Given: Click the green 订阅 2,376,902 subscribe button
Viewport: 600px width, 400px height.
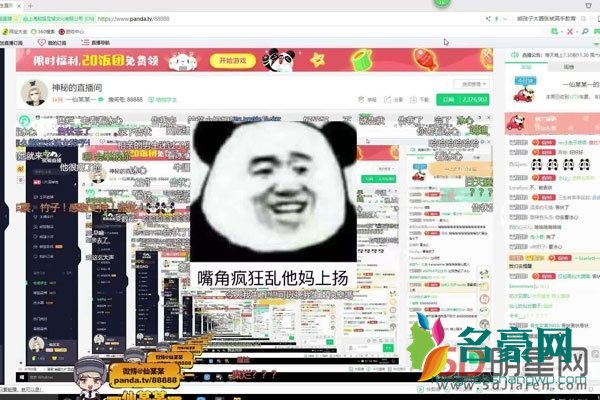Looking at the screenshot, I should coord(463,100).
